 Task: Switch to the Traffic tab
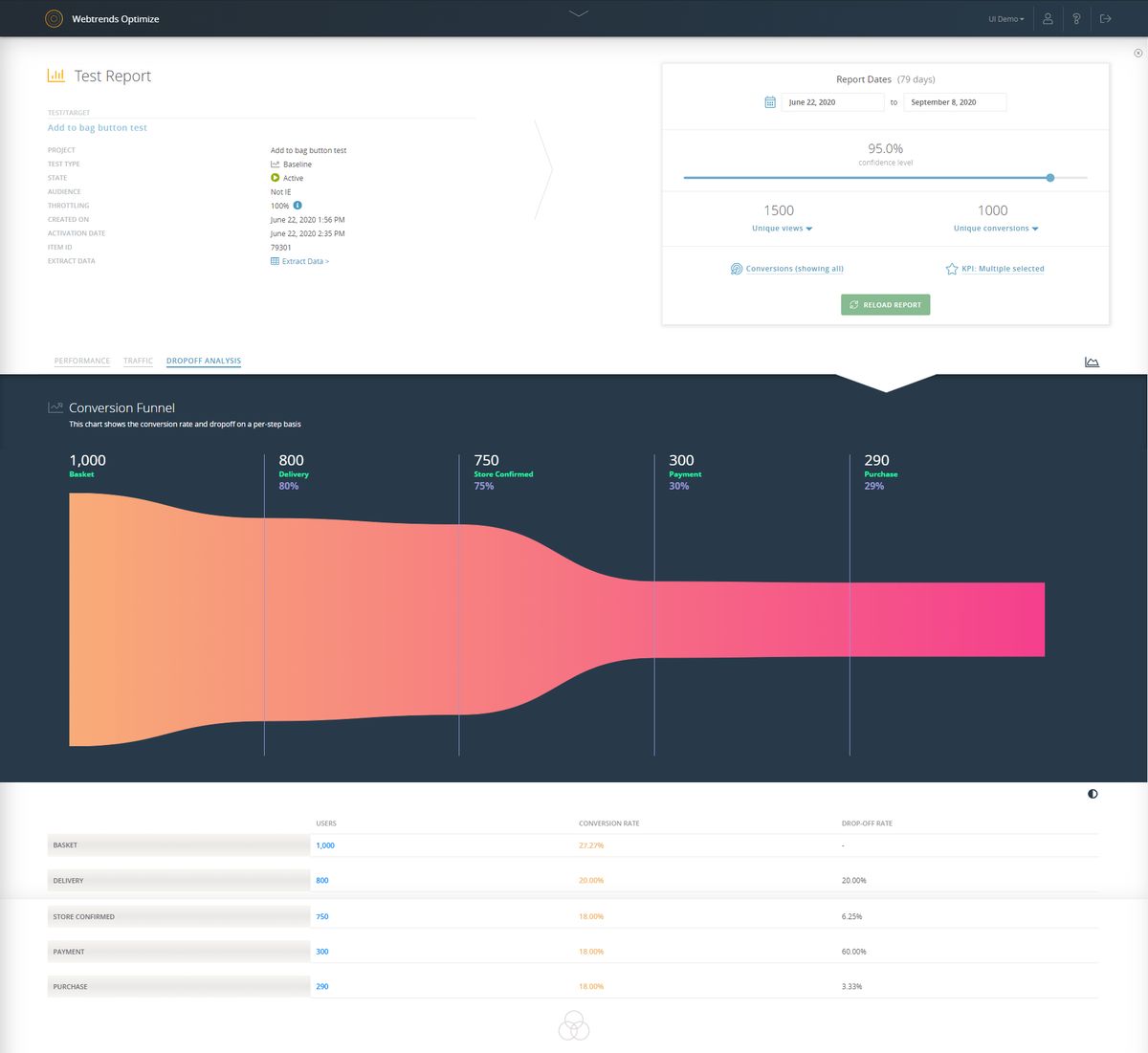(x=137, y=361)
